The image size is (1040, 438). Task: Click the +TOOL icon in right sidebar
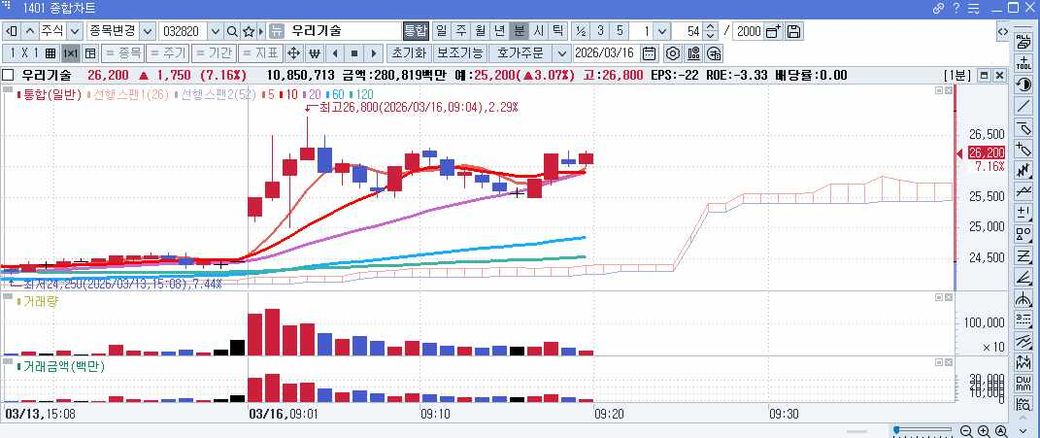1023,62
